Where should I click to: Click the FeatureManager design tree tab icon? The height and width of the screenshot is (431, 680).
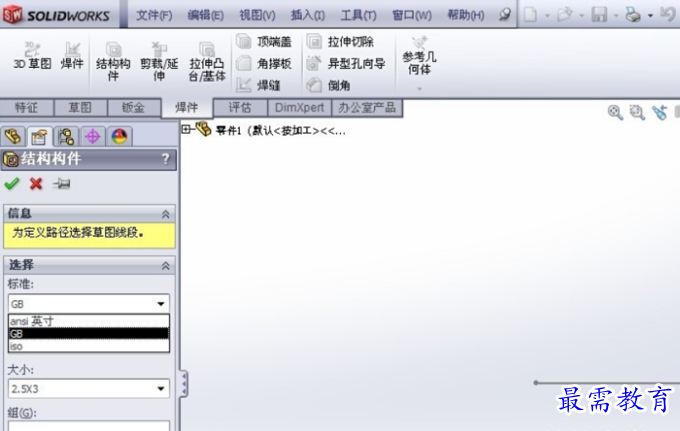[13, 137]
